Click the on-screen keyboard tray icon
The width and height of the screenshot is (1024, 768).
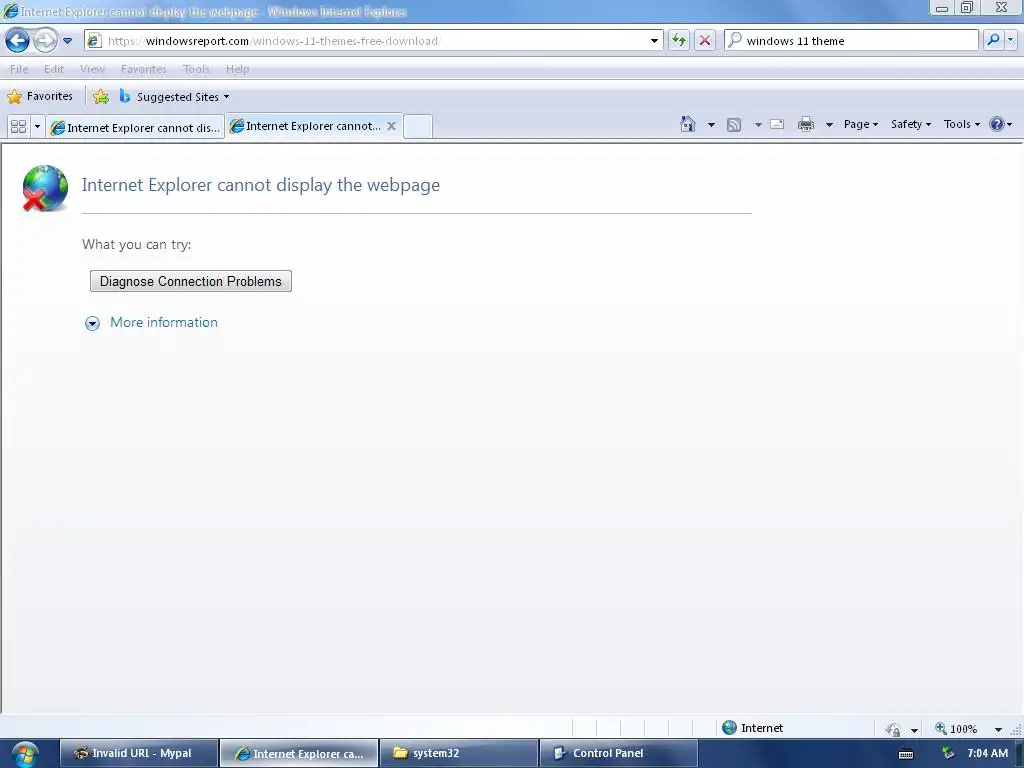[906, 754]
